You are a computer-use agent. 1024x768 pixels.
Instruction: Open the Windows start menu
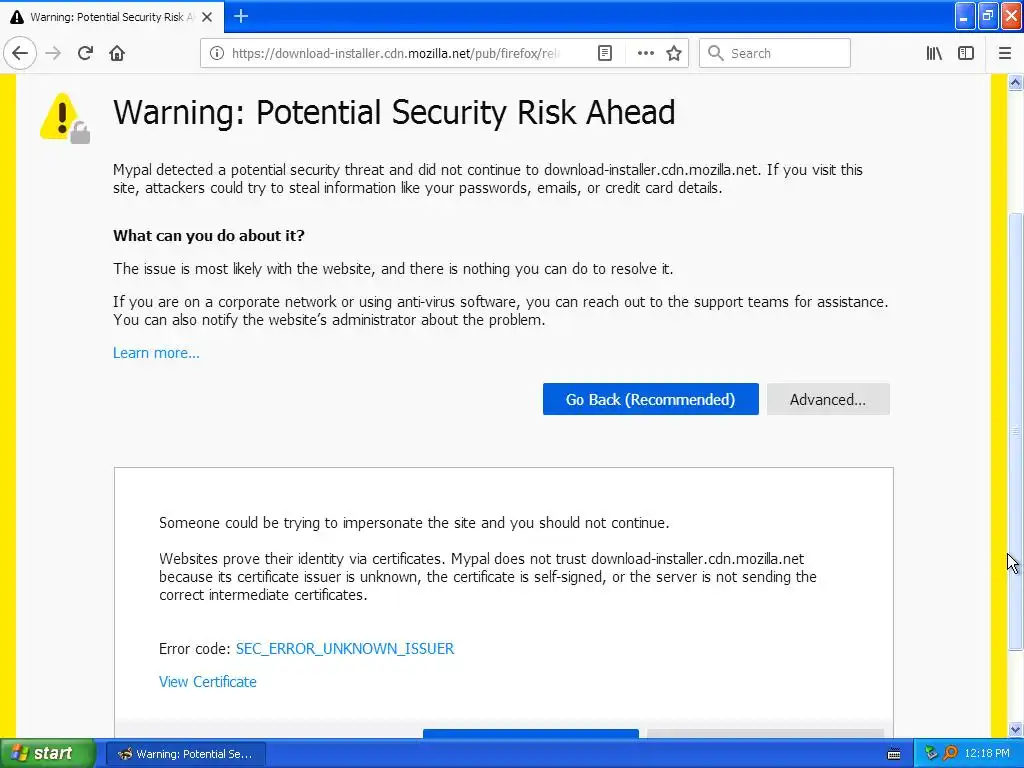[x=46, y=754]
